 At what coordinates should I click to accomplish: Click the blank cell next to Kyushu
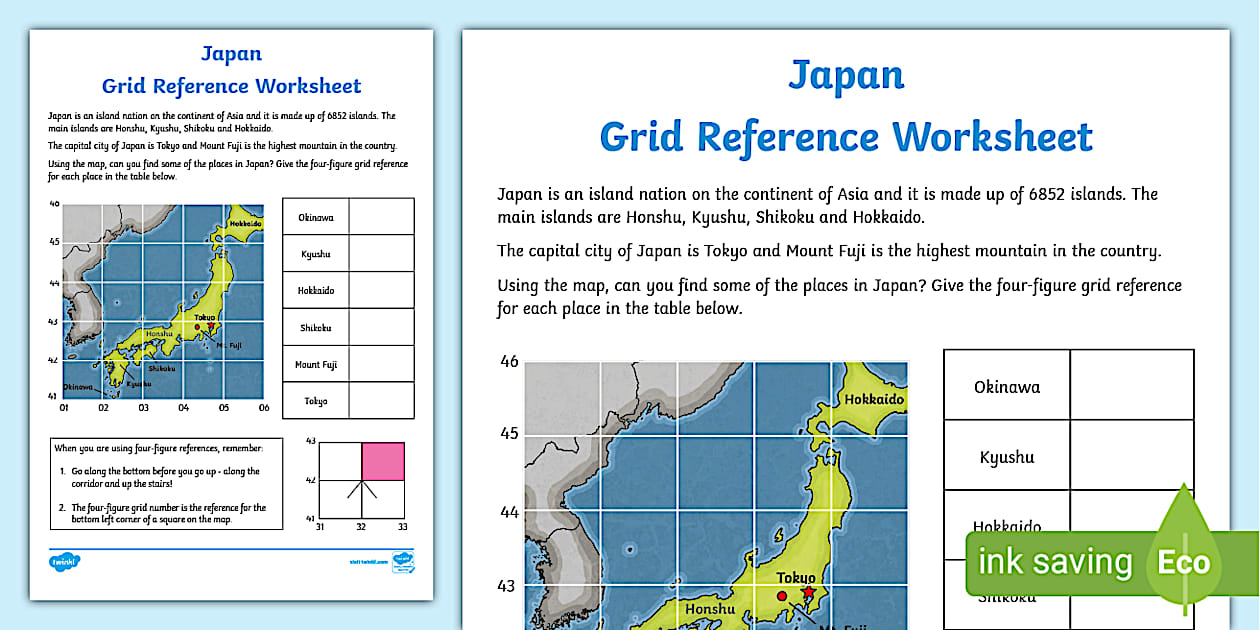pos(1132,456)
